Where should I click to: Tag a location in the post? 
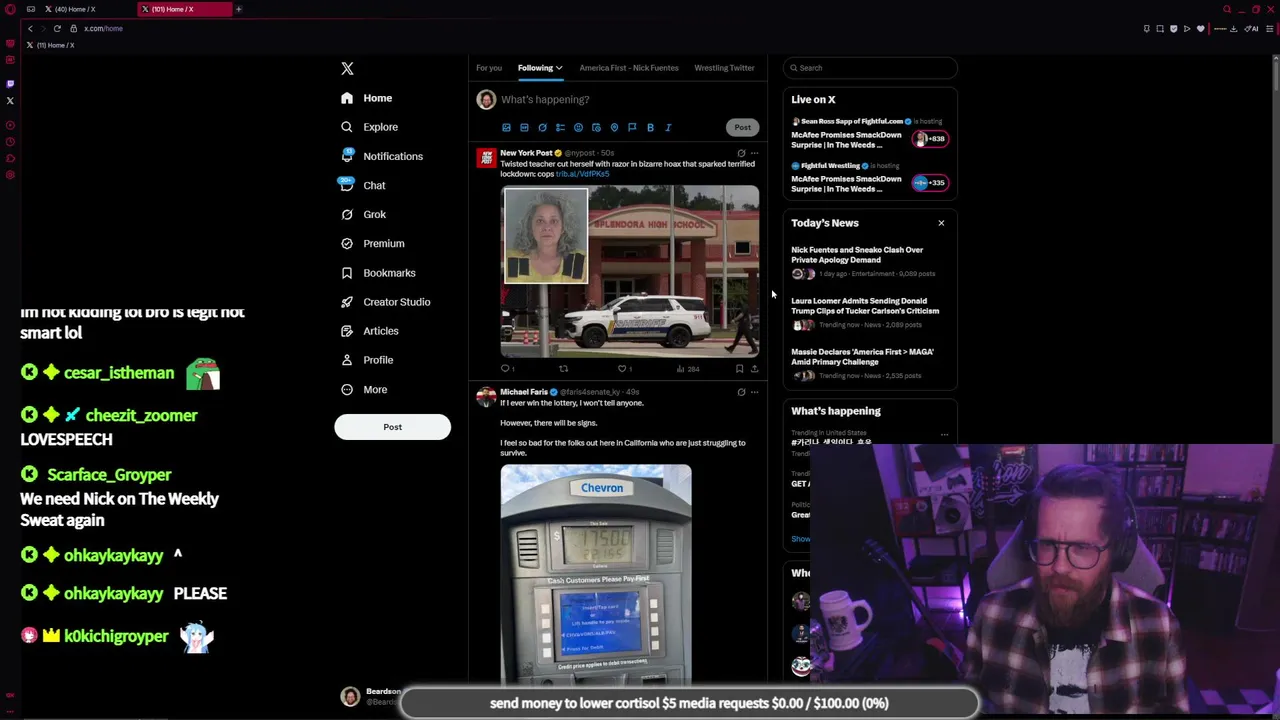pos(614,128)
